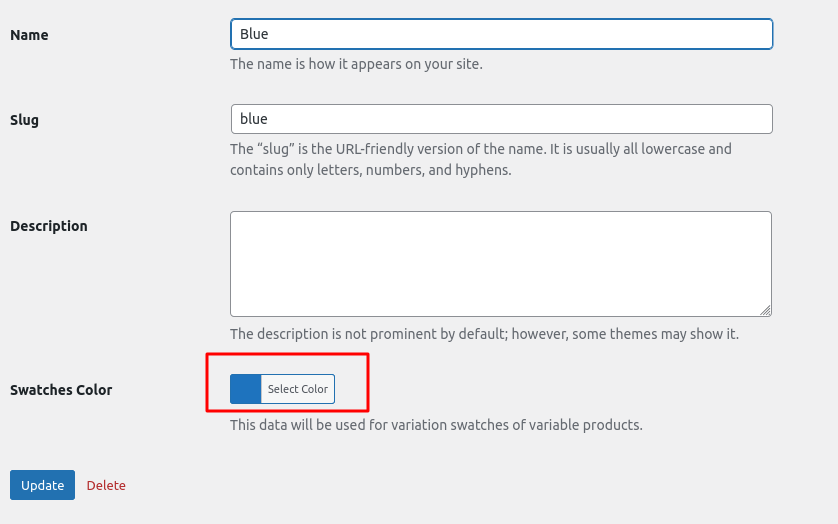Click 'contains only letters, numbers, and hyphens' line
The height and width of the screenshot is (524, 838).
click(x=370, y=170)
